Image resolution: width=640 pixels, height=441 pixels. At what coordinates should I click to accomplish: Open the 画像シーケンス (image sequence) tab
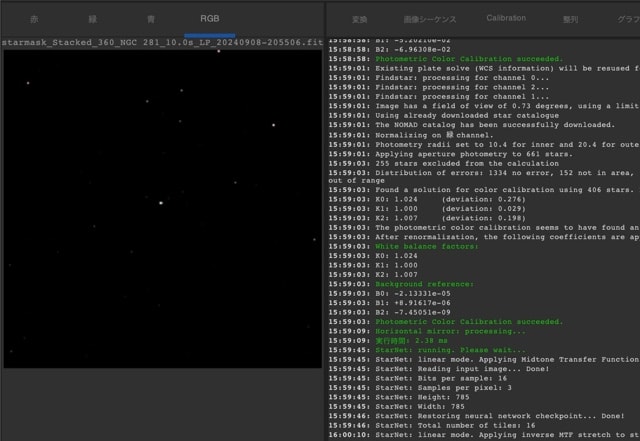[x=430, y=19]
